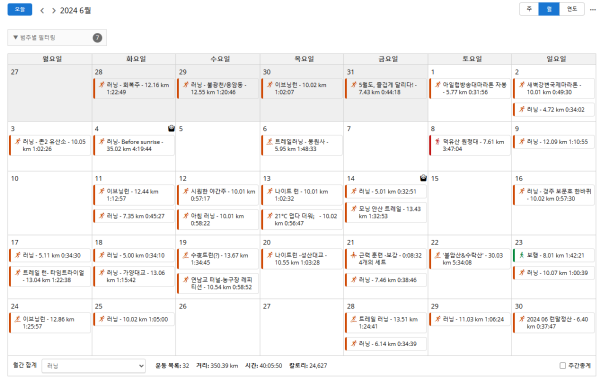Click the green walking icon on June 23

pyautogui.click(x=522, y=255)
